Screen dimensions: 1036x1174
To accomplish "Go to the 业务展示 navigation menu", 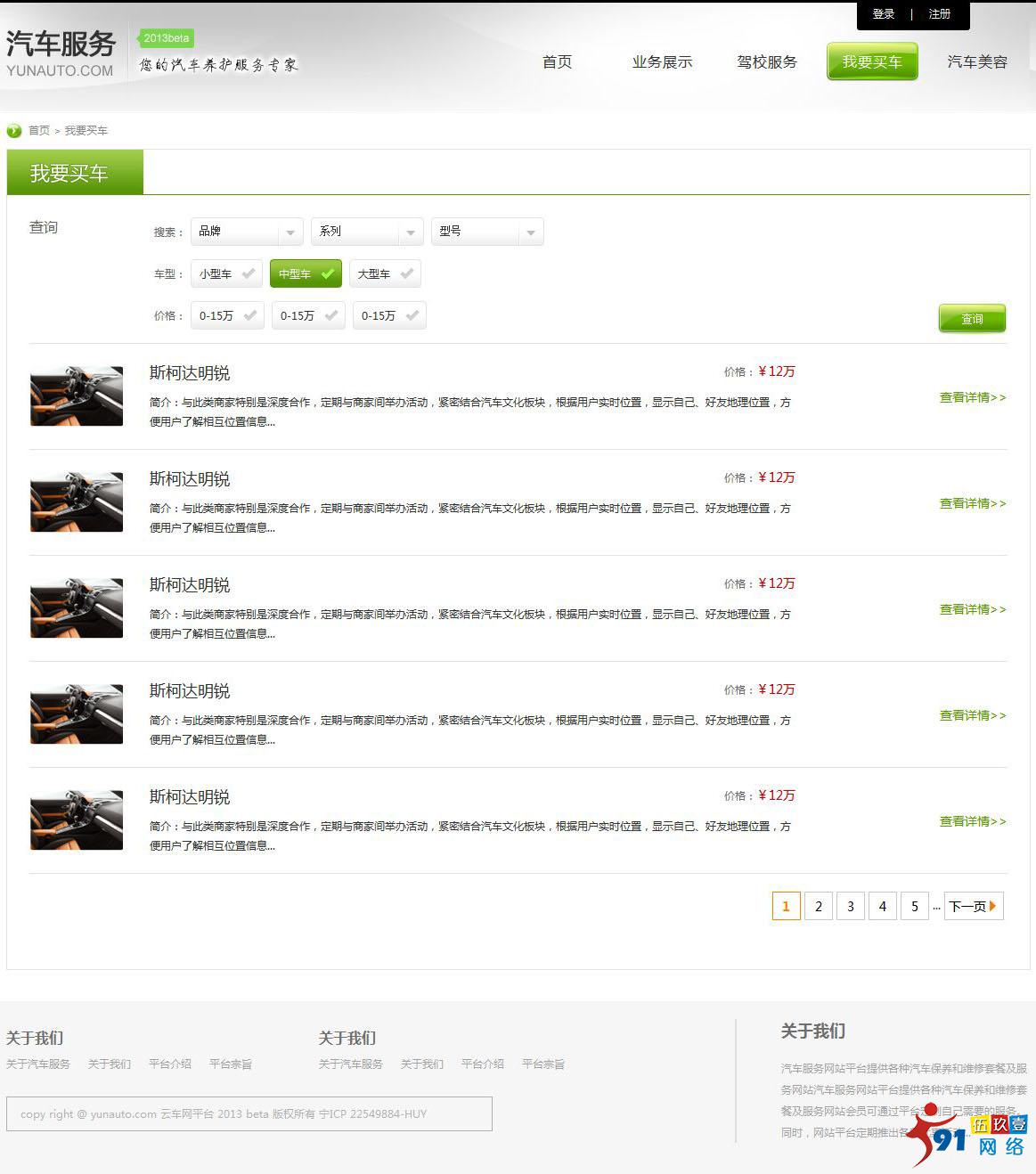I will (662, 62).
